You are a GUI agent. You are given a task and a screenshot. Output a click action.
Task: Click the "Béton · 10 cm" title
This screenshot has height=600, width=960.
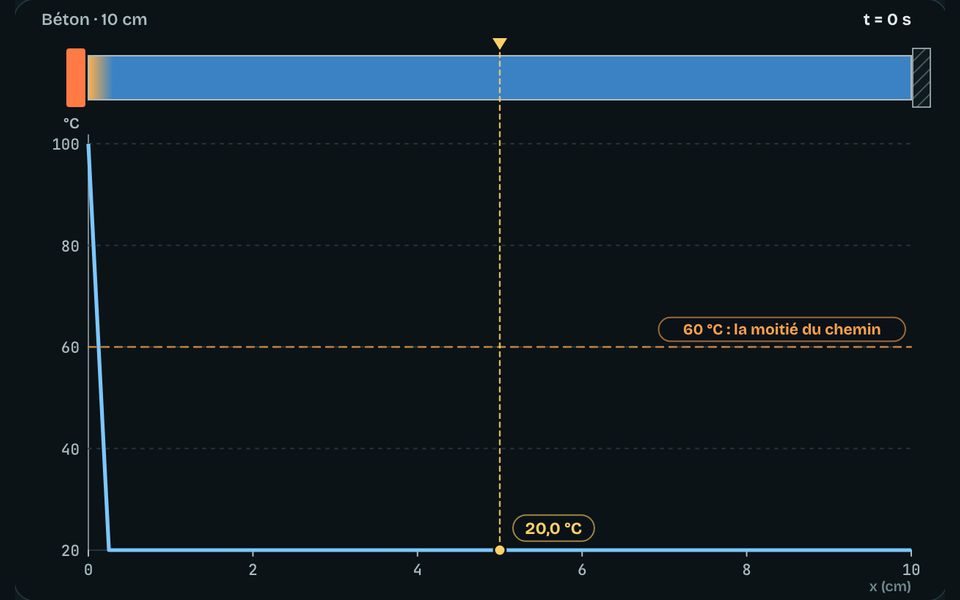coord(94,20)
